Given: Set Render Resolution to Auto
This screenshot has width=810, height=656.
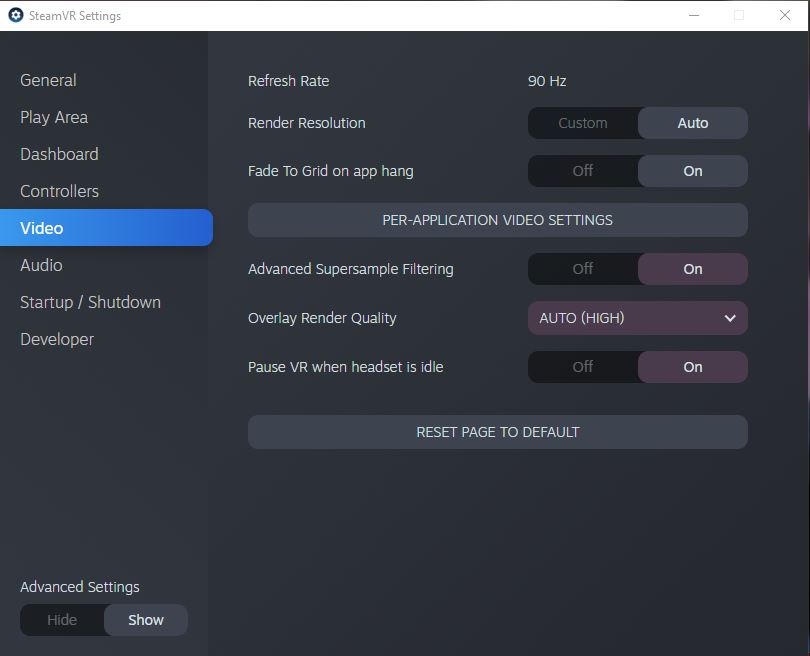Looking at the screenshot, I should click(693, 123).
